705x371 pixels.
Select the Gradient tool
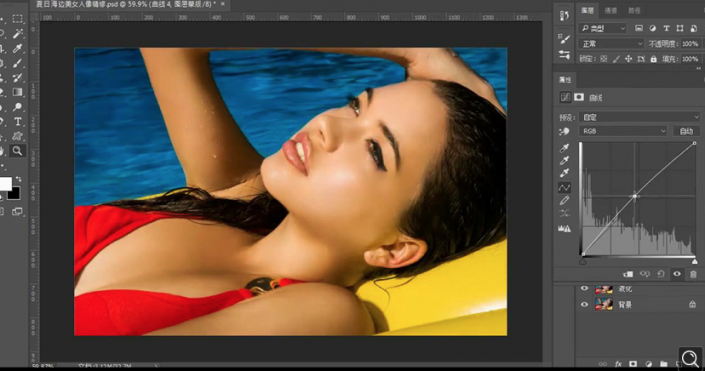click(18, 92)
